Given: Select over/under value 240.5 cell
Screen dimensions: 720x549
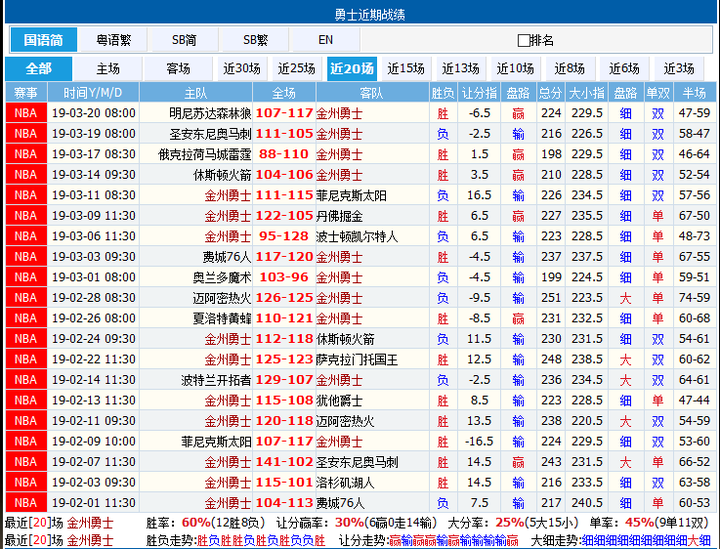Looking at the screenshot, I should [587, 503].
